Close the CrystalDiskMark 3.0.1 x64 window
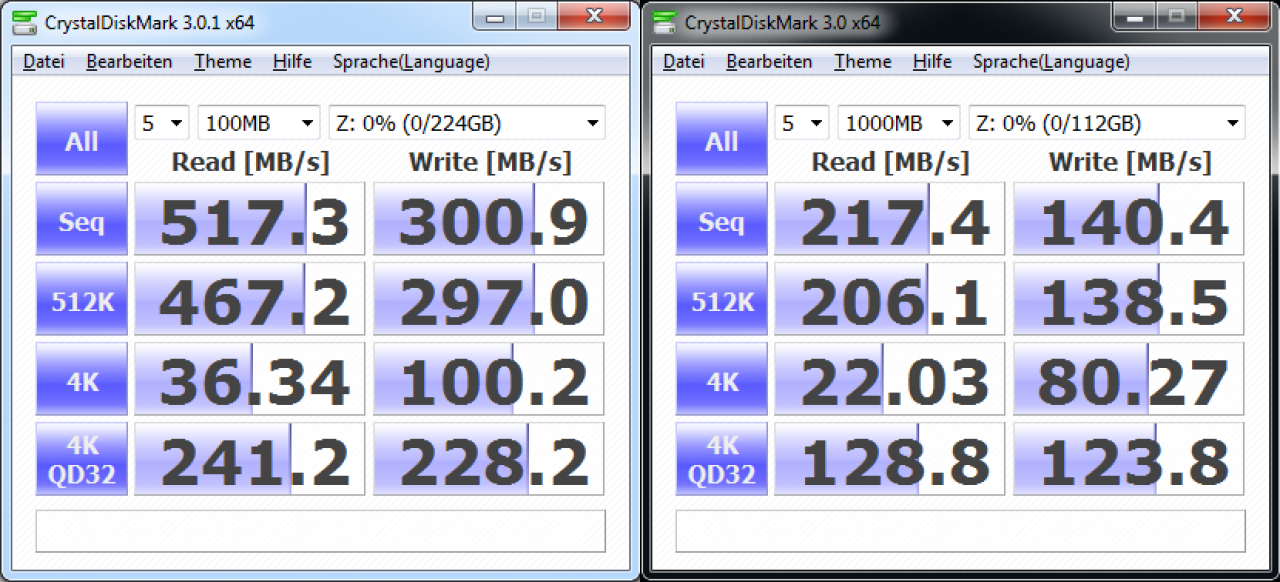The width and height of the screenshot is (1280, 582). (x=593, y=15)
